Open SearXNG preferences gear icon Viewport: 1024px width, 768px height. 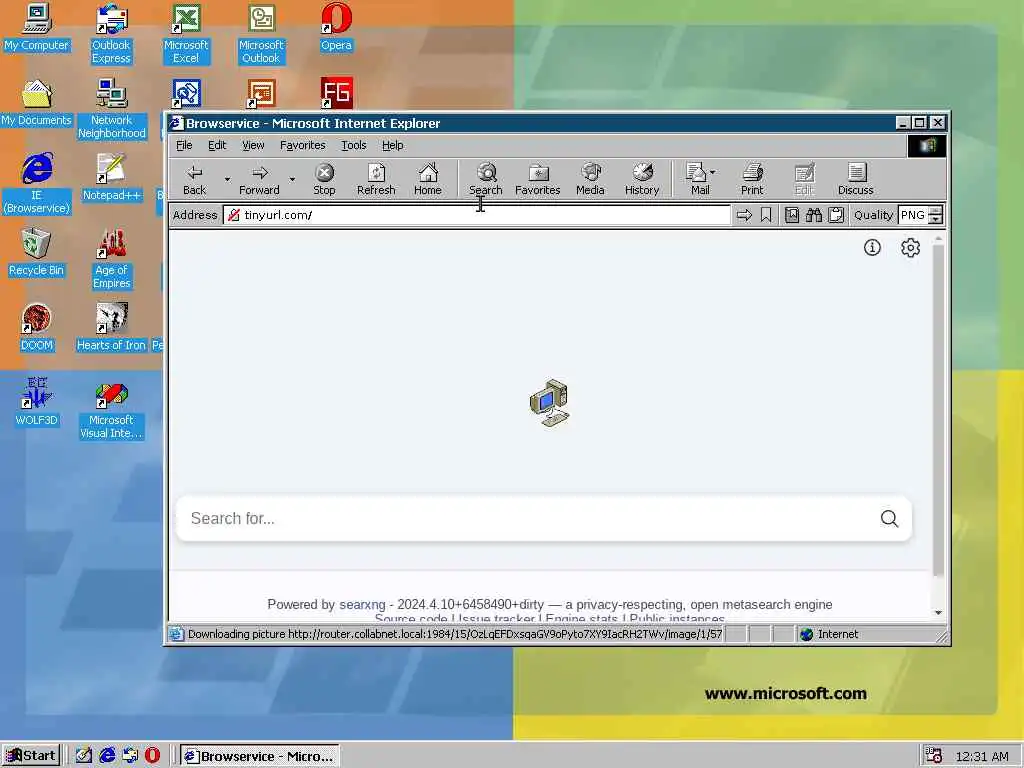pos(910,248)
